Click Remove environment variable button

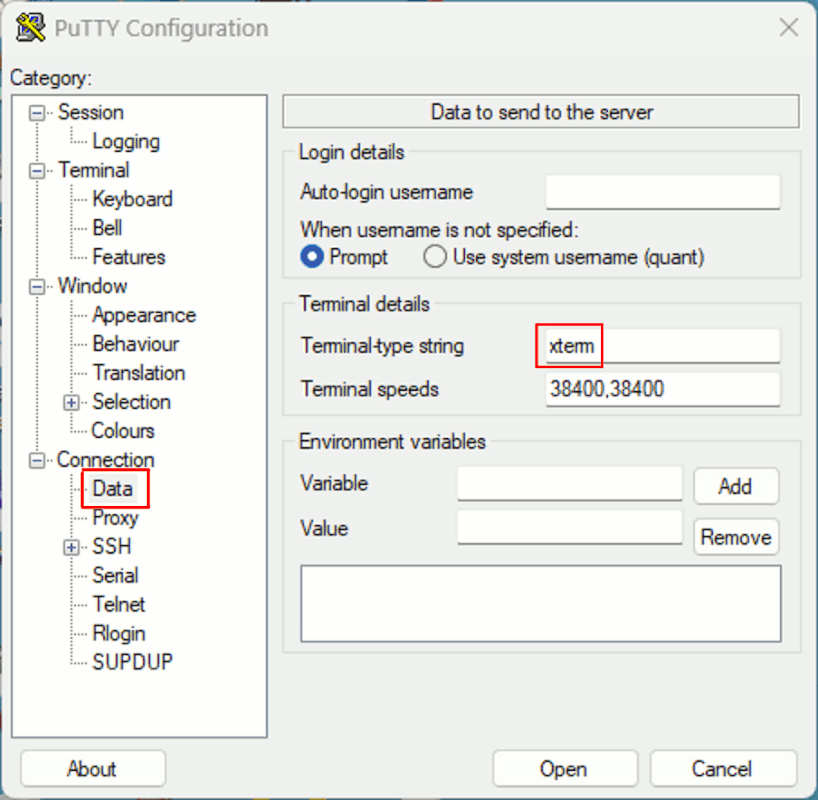pyautogui.click(x=736, y=537)
